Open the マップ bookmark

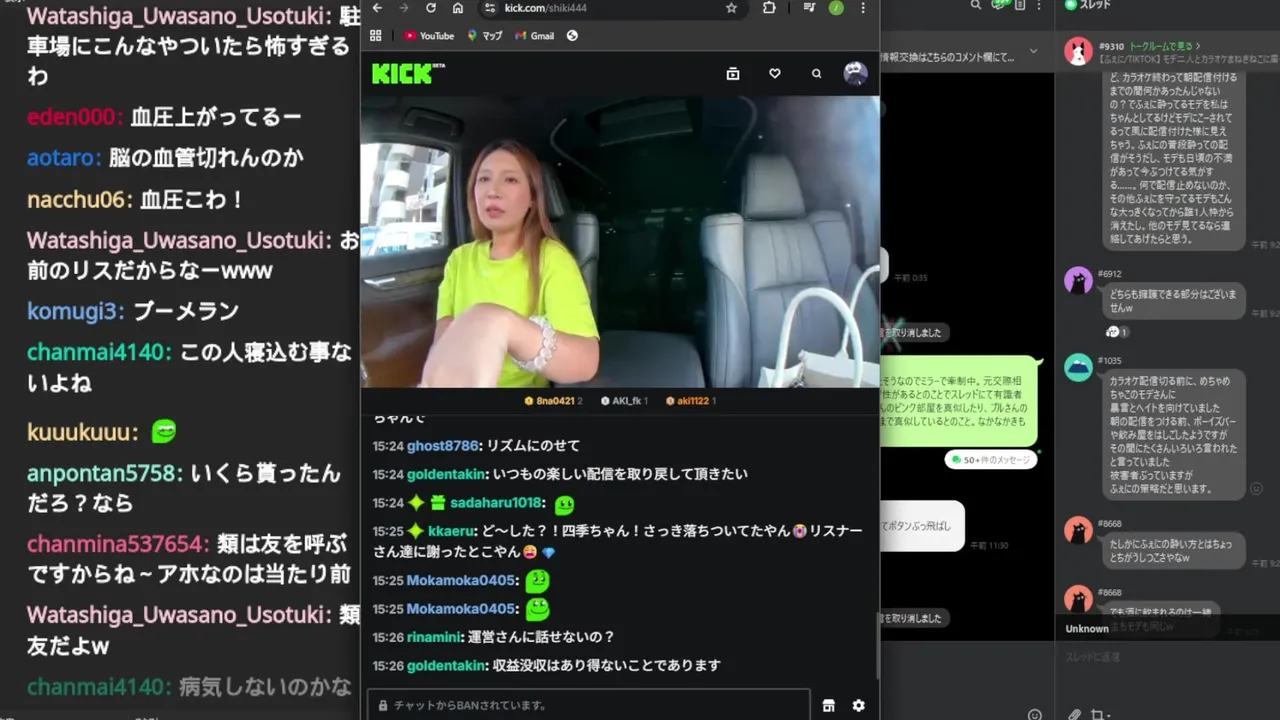click(x=484, y=36)
